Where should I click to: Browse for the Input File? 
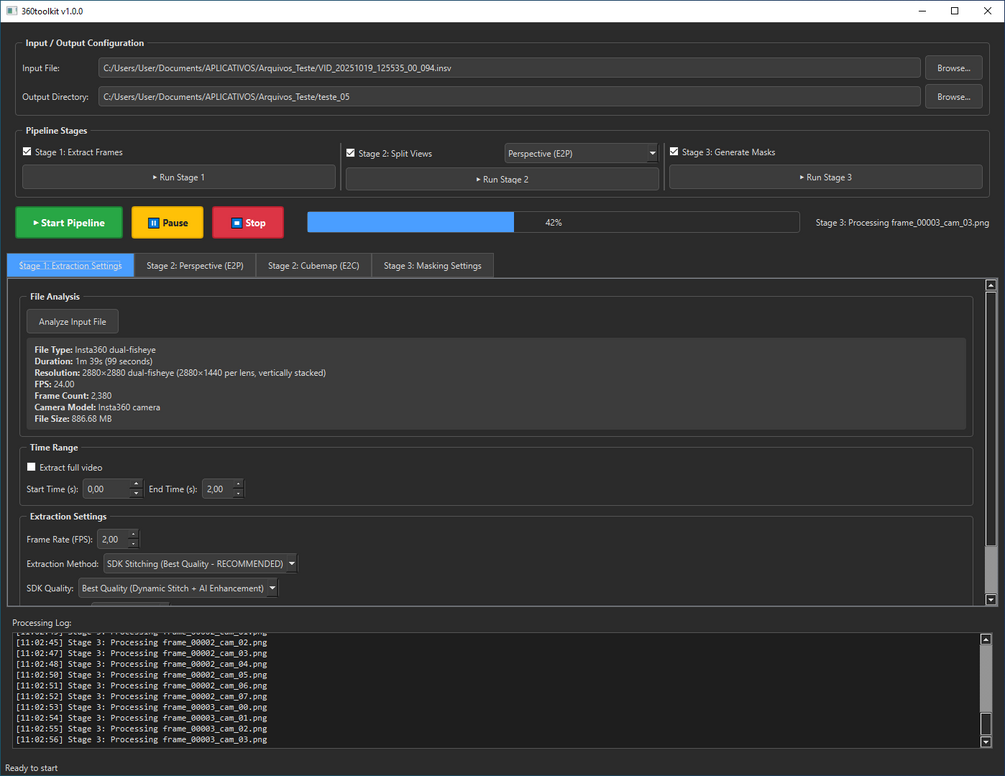(x=953, y=68)
